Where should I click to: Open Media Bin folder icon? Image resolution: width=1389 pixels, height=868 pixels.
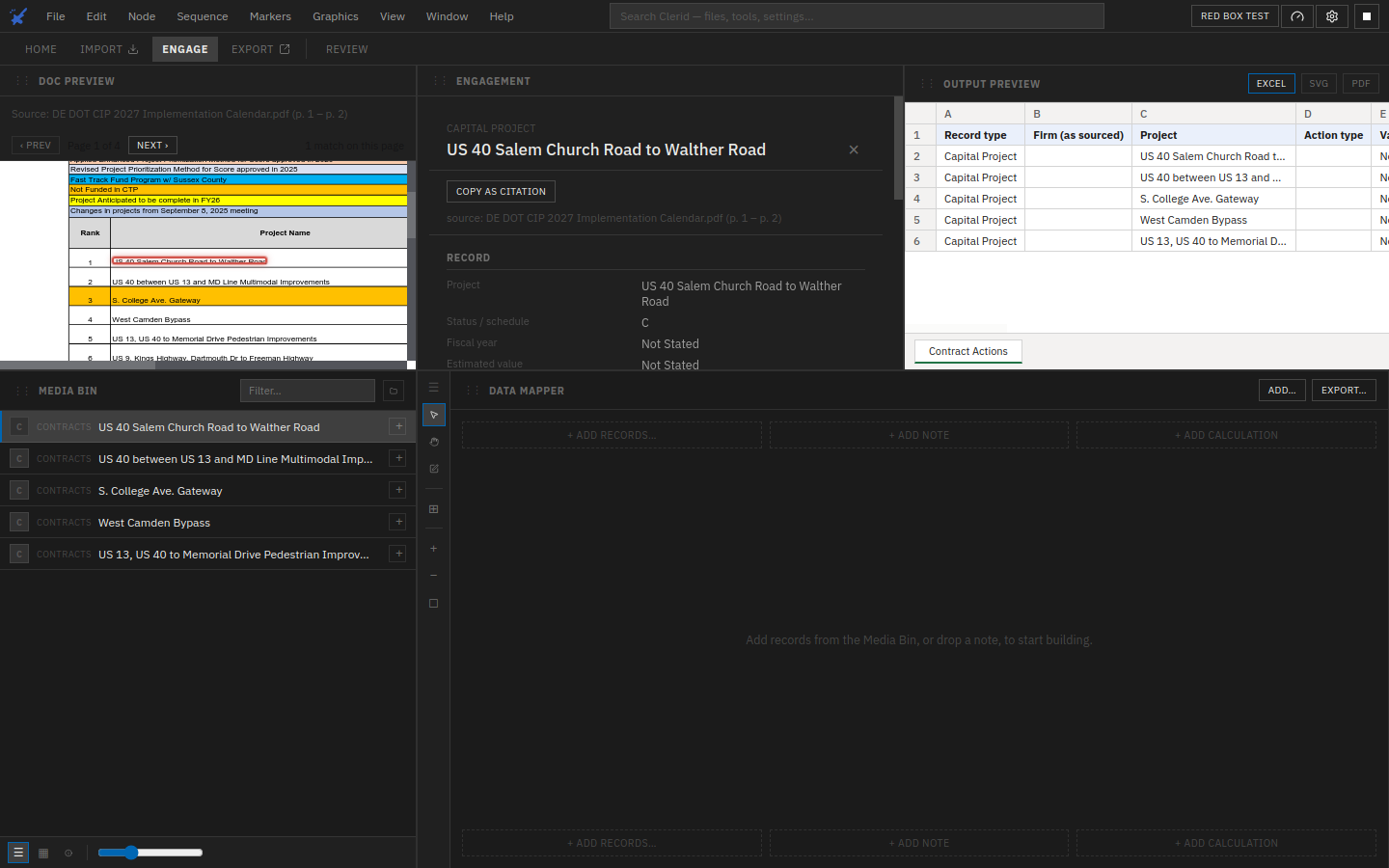(393, 391)
